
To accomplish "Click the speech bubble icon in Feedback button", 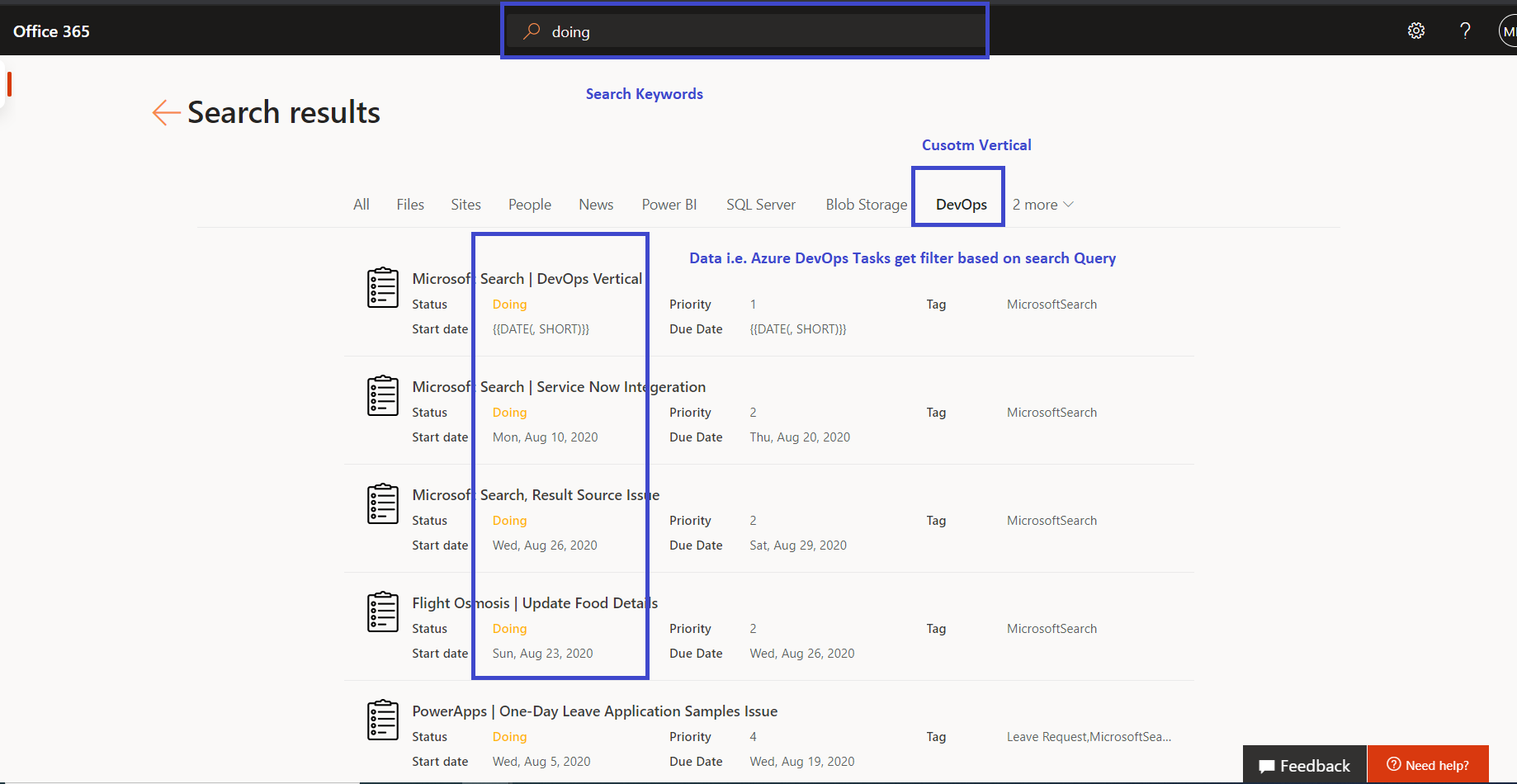I will click(1266, 765).
